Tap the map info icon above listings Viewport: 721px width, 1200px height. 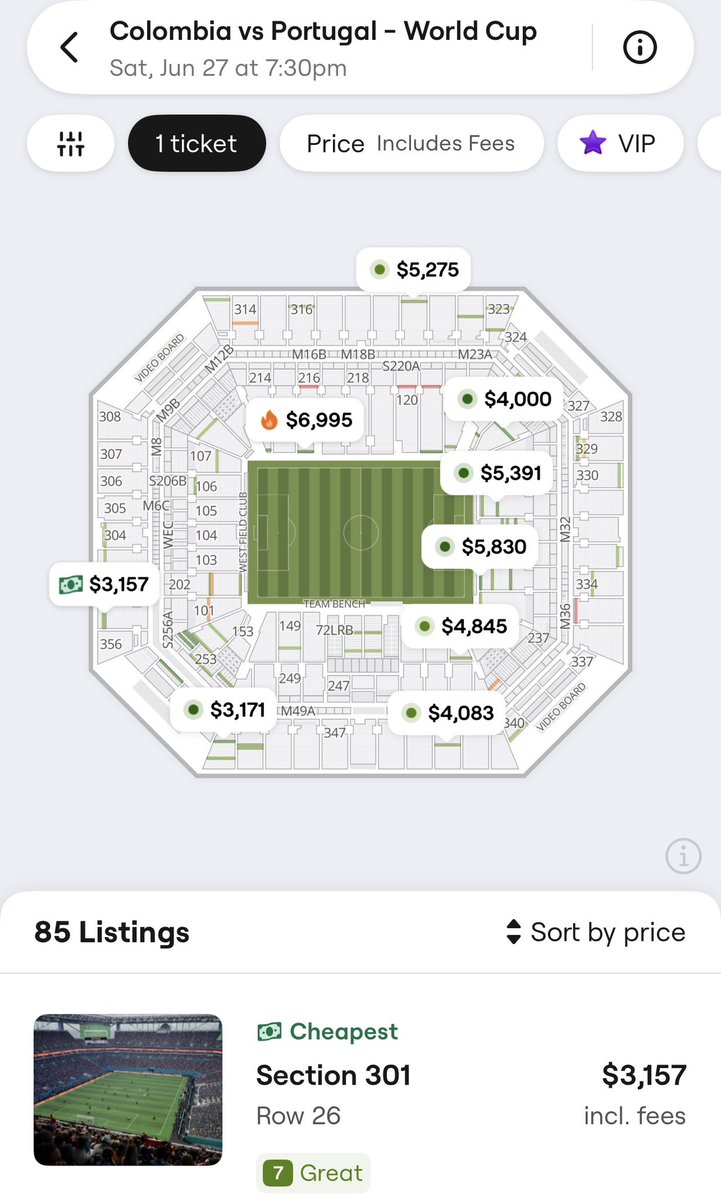(x=684, y=857)
